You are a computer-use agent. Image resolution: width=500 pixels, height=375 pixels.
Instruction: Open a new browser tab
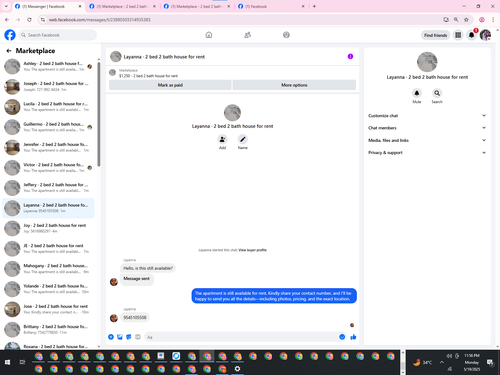tap(314, 6)
